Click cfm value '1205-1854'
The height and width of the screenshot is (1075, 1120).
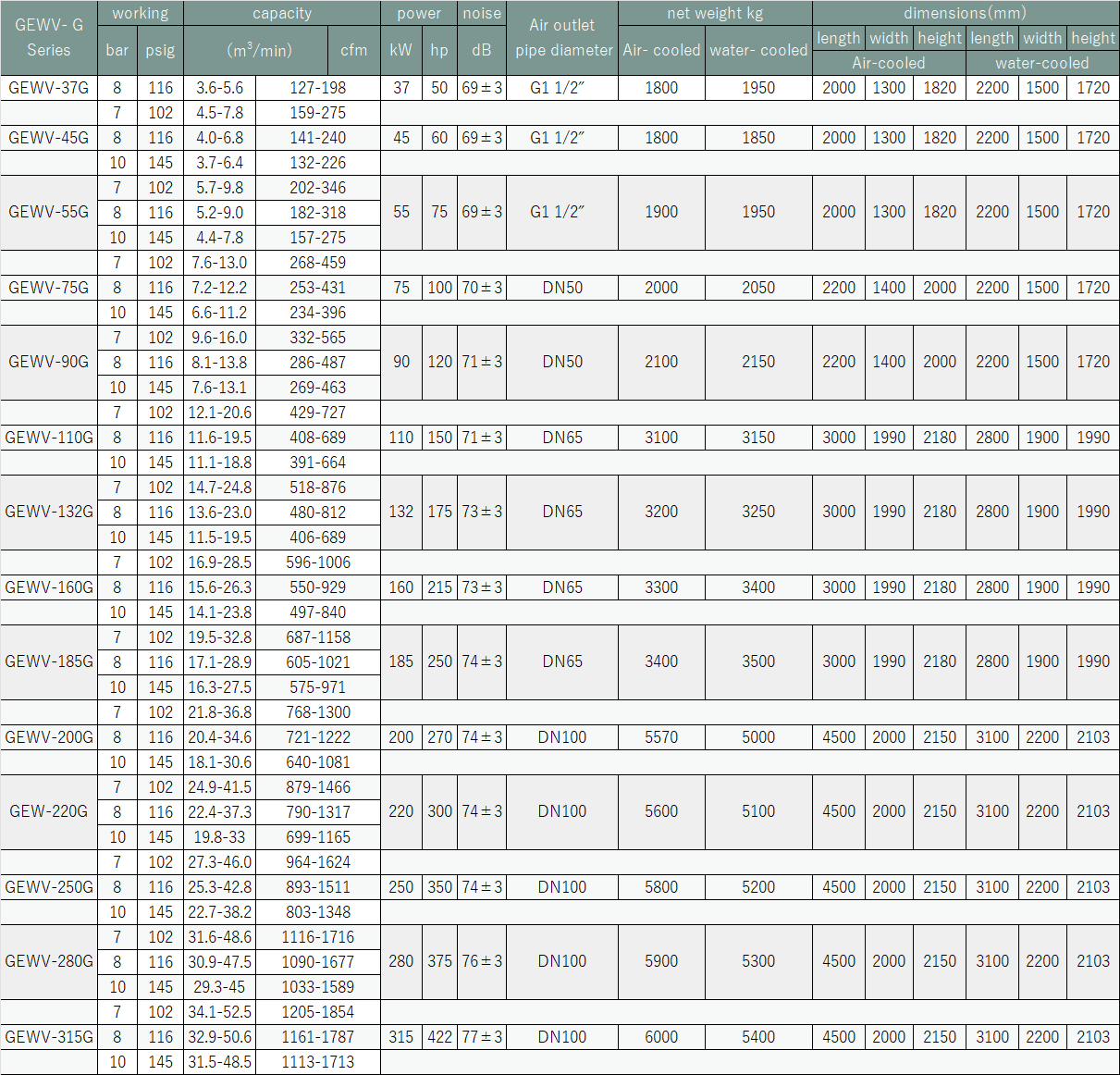pyautogui.click(x=318, y=1012)
